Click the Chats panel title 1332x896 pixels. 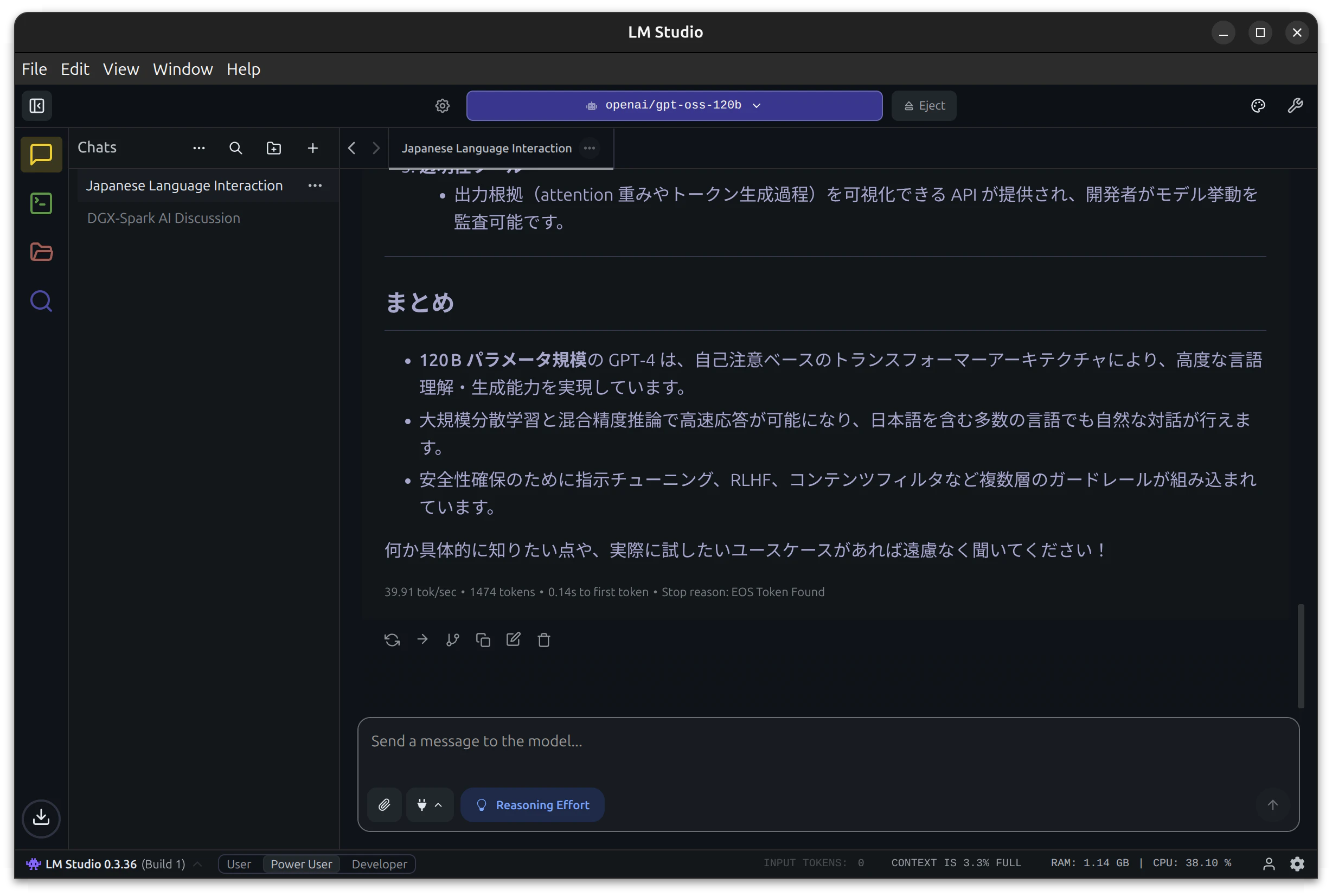click(97, 148)
